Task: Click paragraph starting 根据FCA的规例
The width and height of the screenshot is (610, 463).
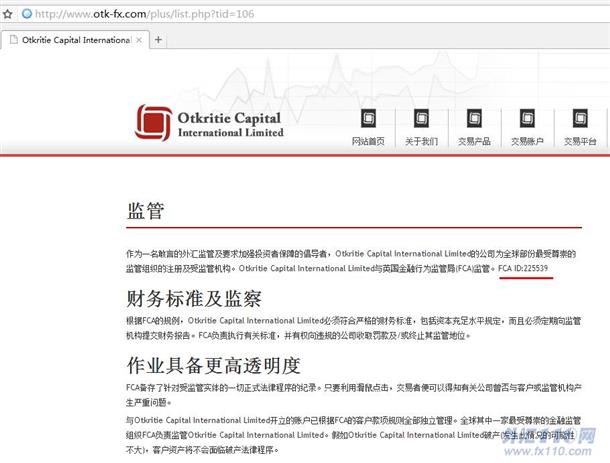Action: coord(353,328)
